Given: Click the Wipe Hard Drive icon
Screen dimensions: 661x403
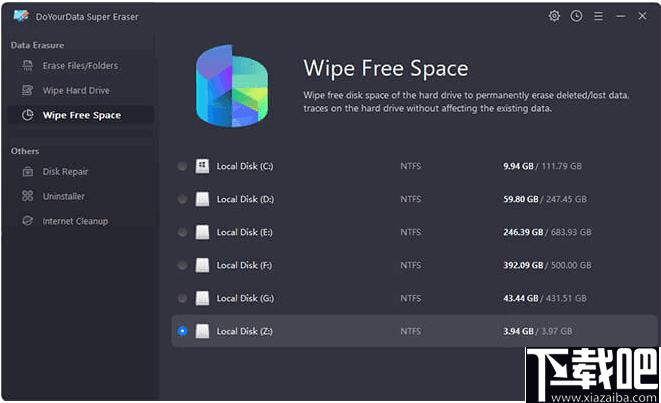Looking at the screenshot, I should coord(27,90).
